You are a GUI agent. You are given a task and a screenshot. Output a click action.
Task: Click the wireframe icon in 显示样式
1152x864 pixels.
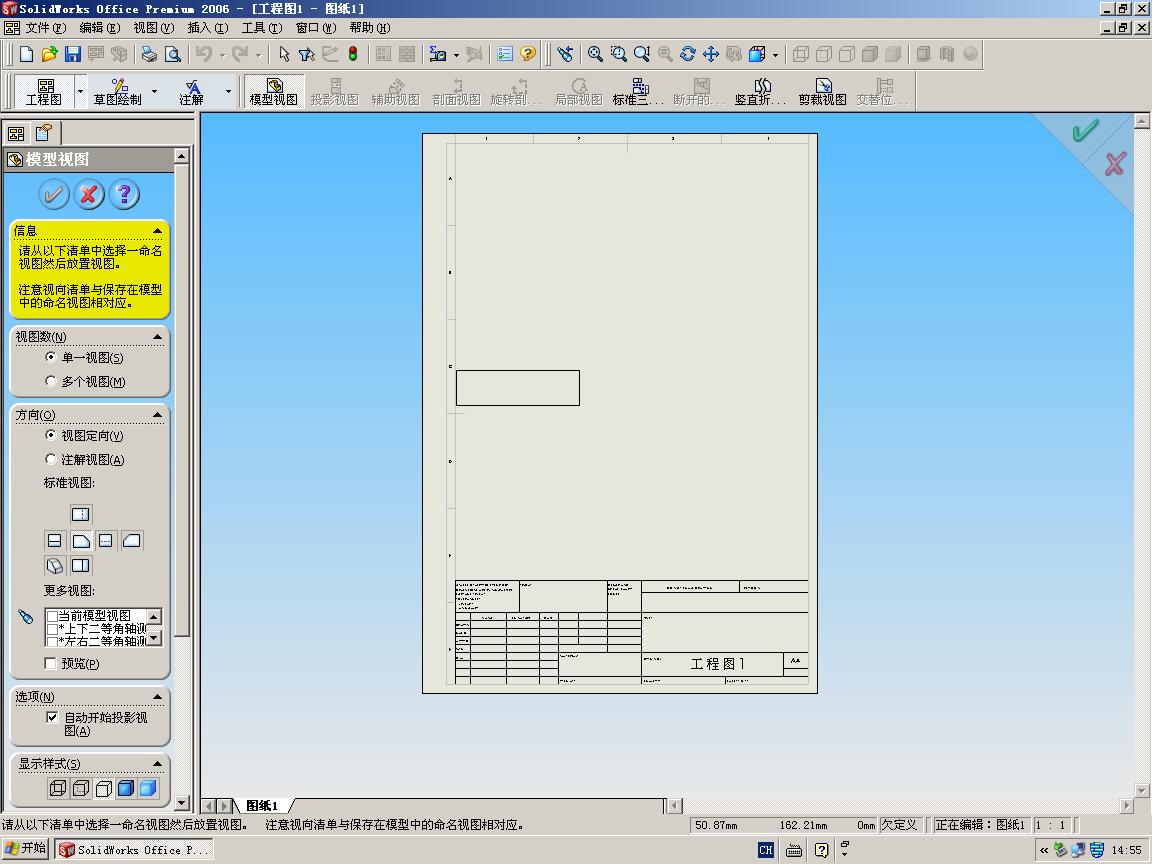pos(58,788)
